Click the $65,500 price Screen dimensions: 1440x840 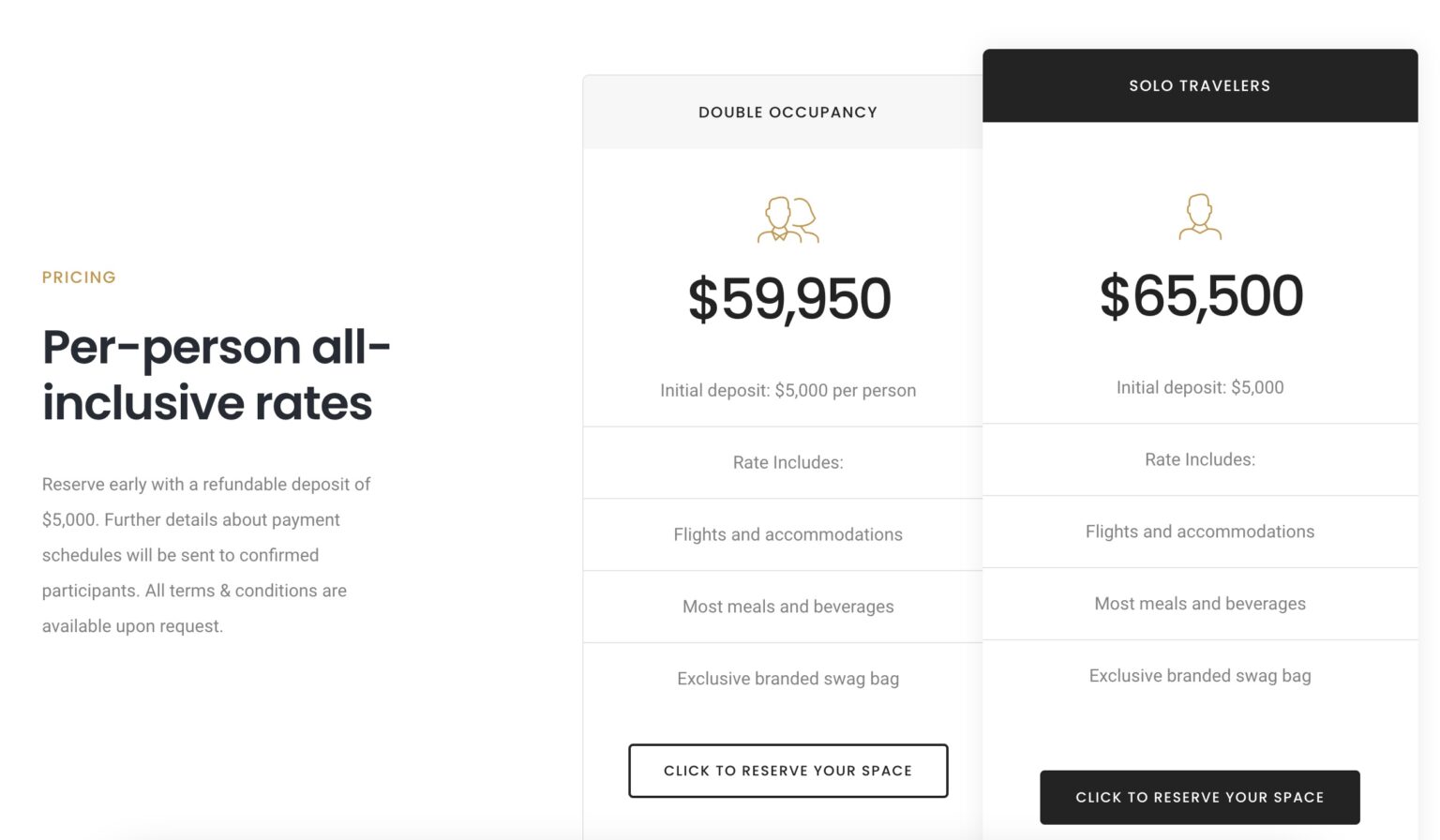1200,296
